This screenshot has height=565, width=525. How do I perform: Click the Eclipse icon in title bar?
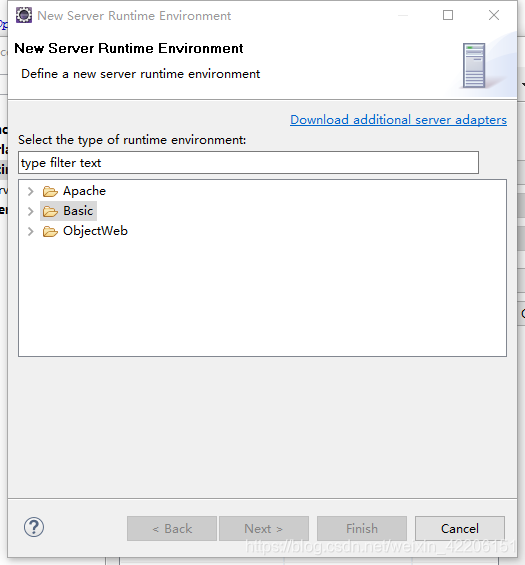24,15
